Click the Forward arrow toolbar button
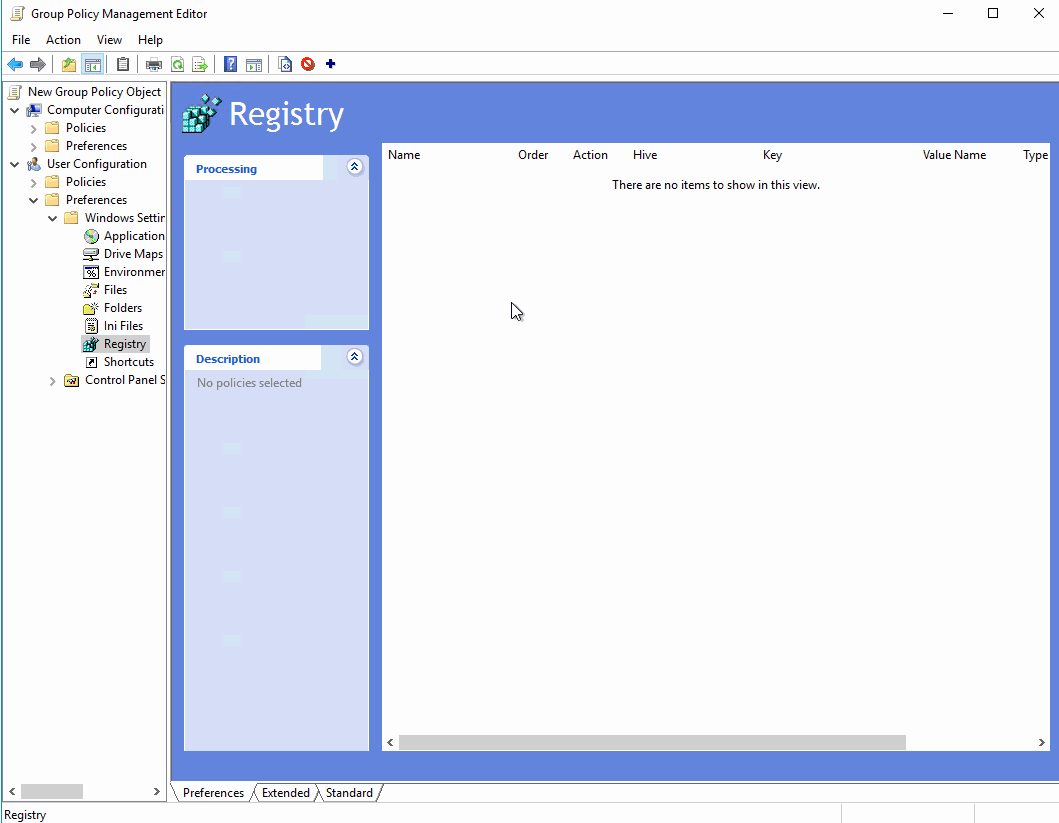Viewport: 1059px width, 823px height. coord(38,65)
